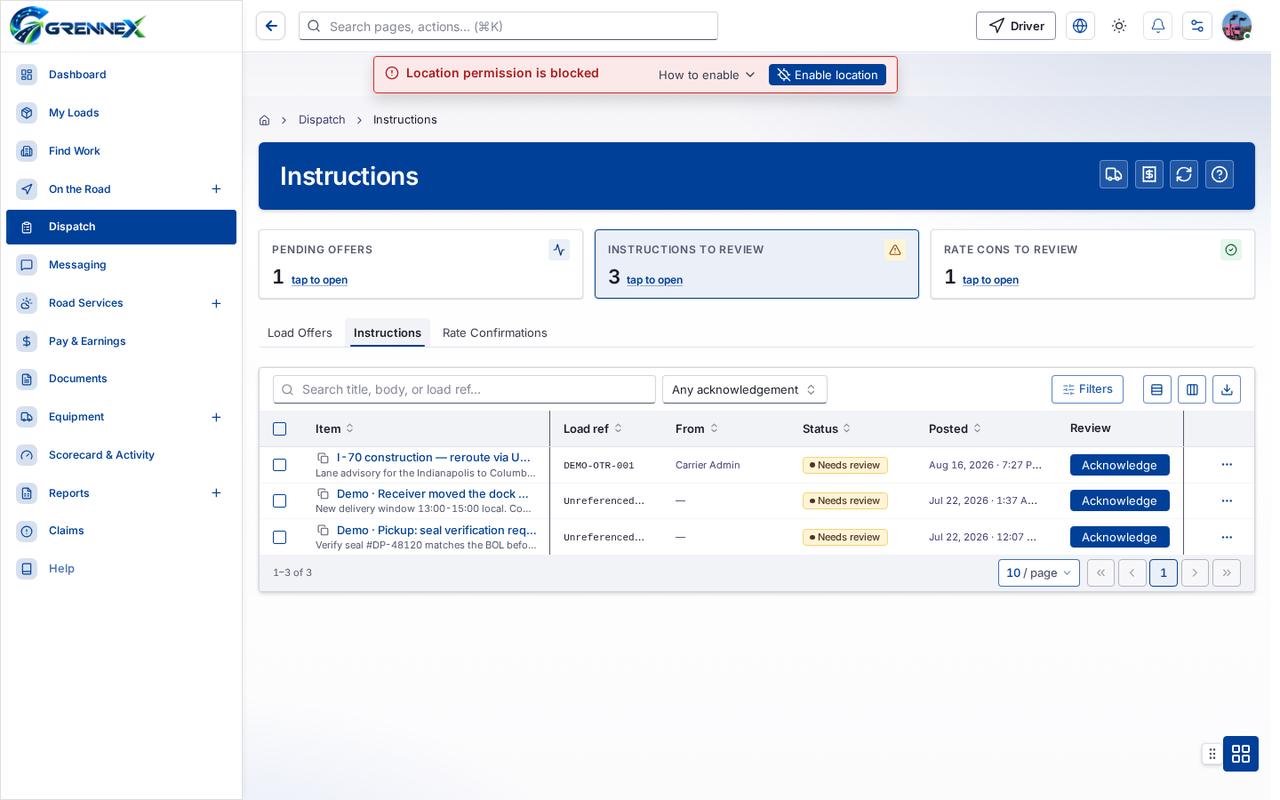Tick the checkbox for seal verification row

(280, 537)
